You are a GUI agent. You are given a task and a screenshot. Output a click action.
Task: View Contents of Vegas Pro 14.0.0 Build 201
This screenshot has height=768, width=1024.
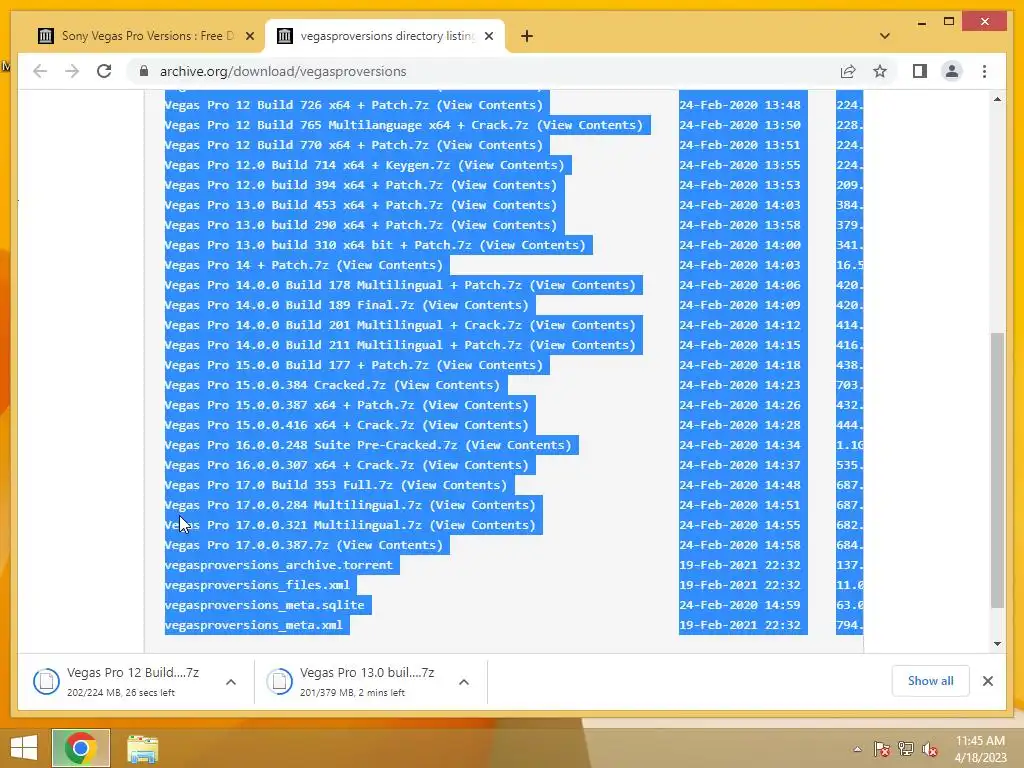(583, 325)
